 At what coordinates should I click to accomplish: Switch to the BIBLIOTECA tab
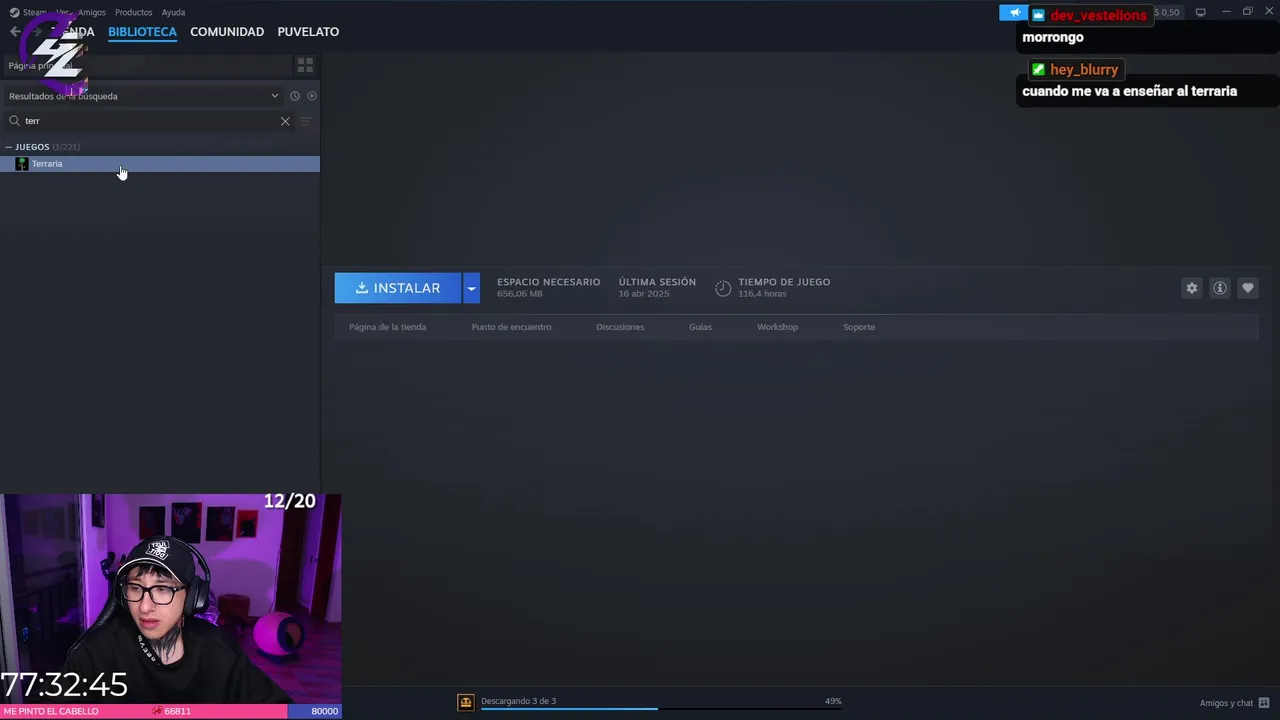142,32
